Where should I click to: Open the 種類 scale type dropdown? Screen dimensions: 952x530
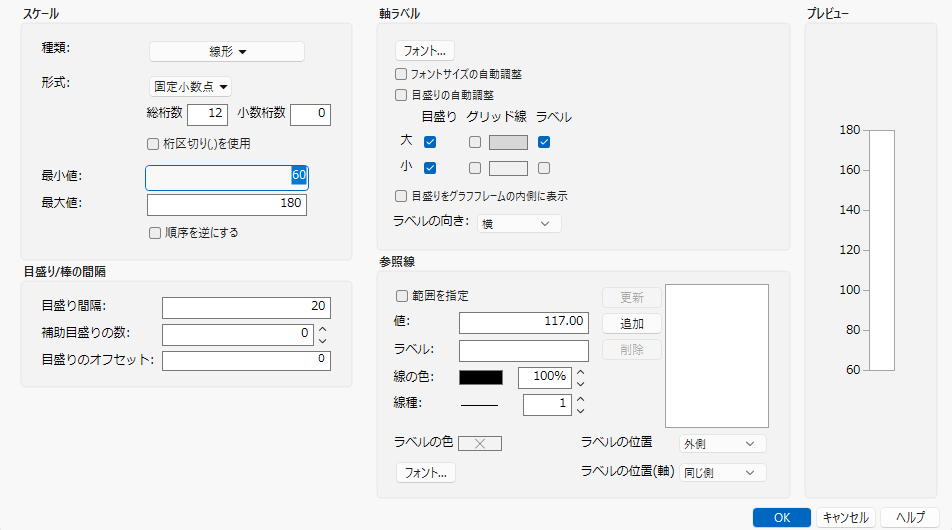[x=226, y=52]
